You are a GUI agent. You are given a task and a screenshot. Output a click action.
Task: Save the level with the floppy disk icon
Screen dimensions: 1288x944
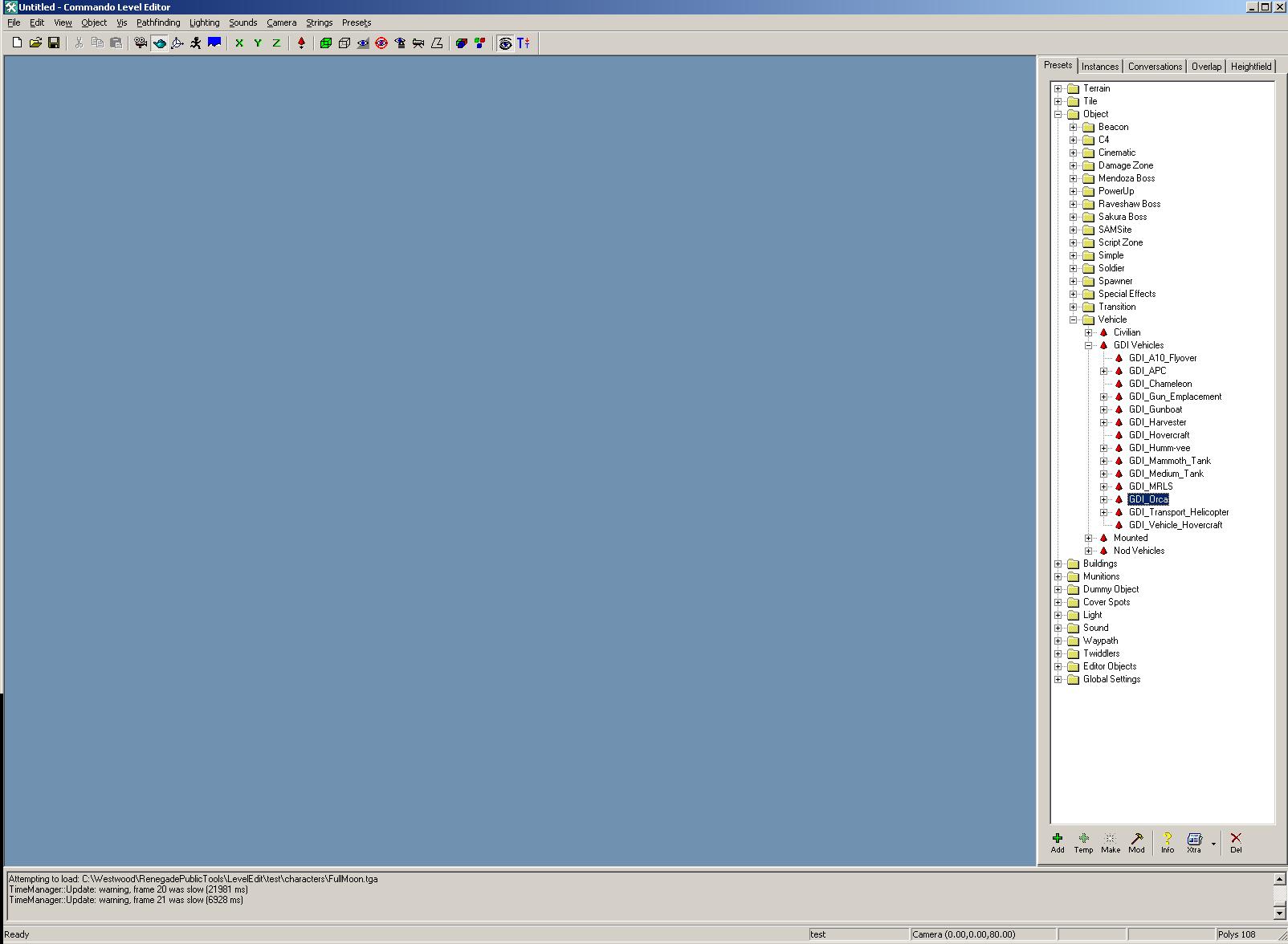tap(54, 43)
